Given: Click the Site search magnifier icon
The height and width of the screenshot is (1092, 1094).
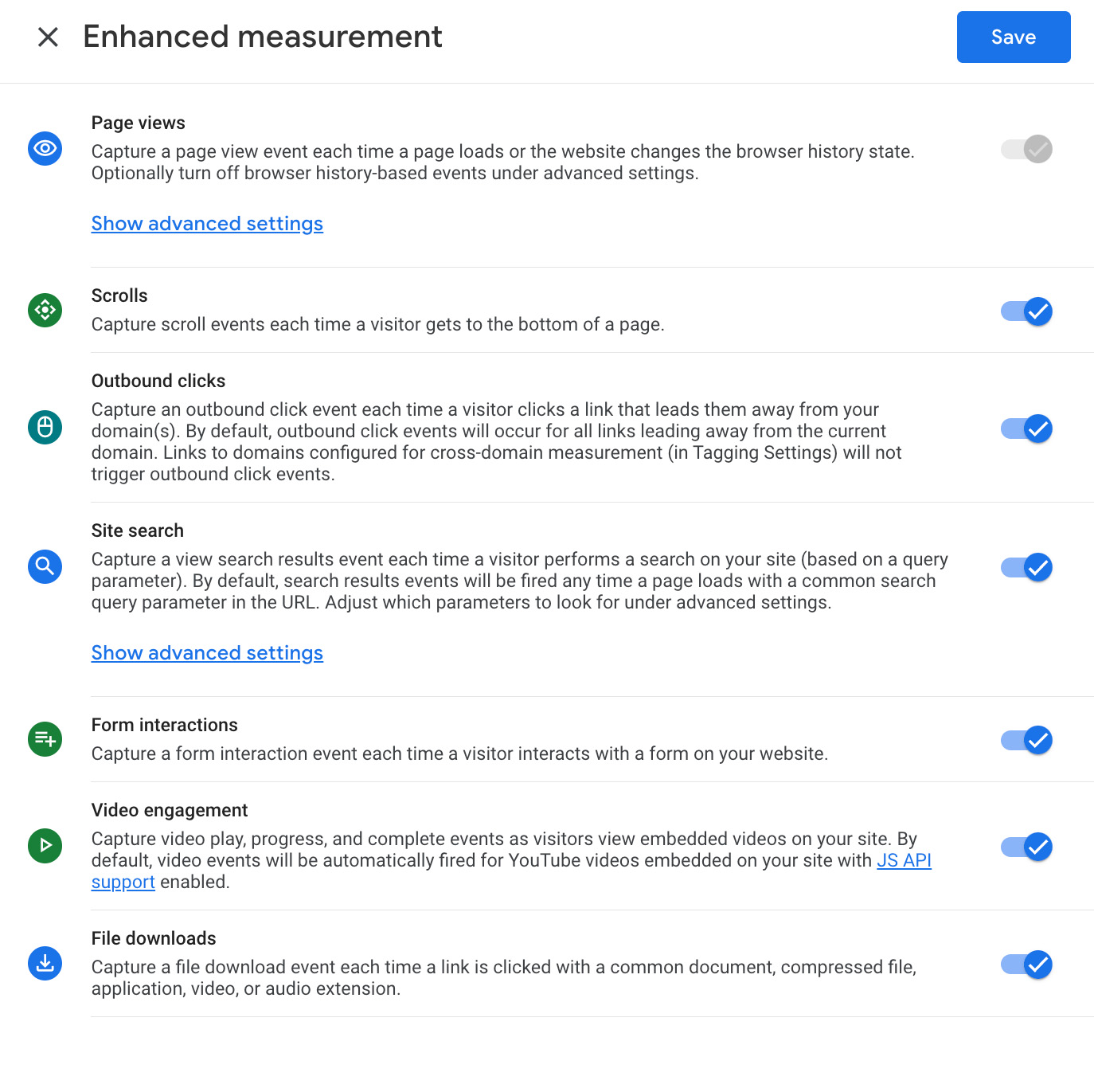Looking at the screenshot, I should tap(45, 566).
